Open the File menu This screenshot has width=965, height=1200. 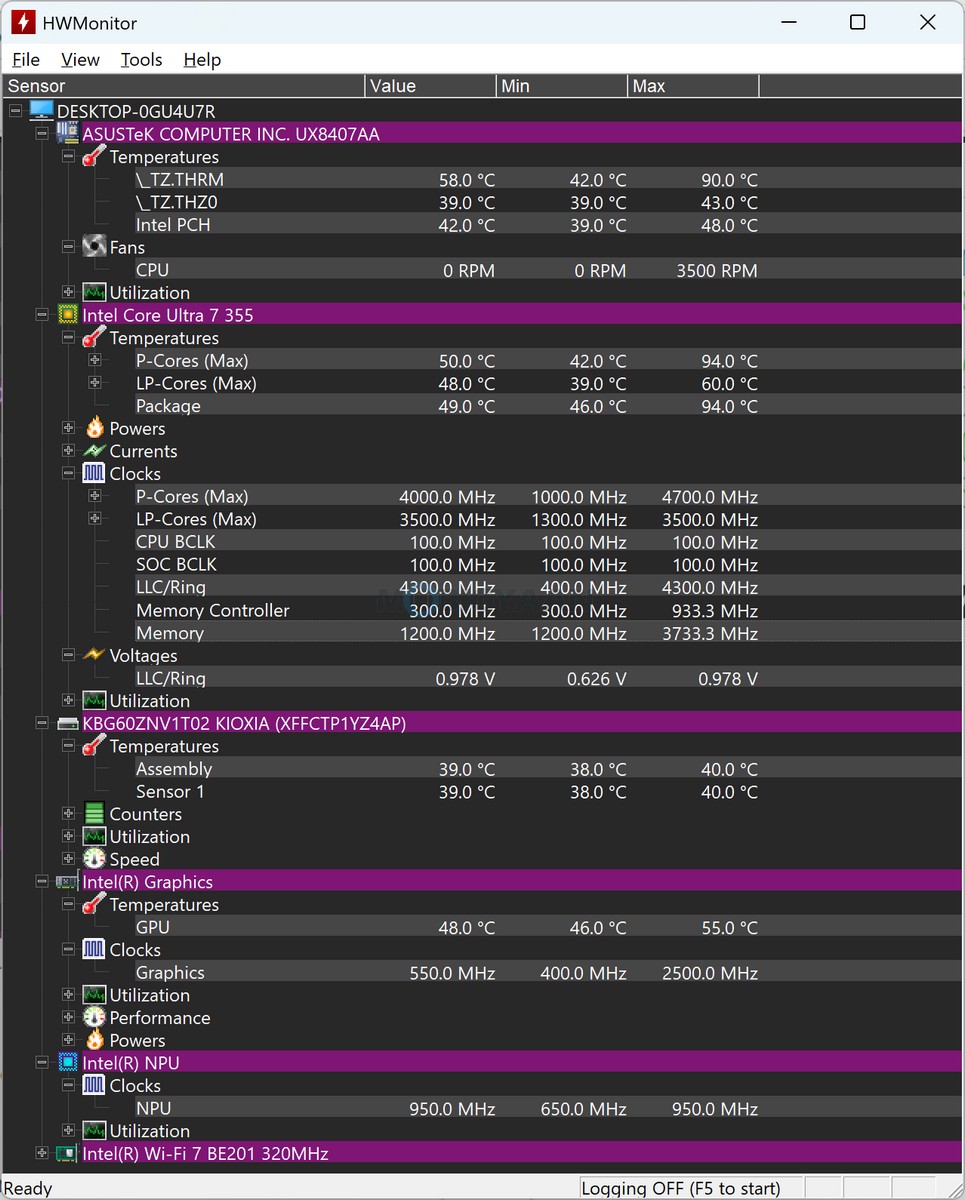tap(26, 60)
